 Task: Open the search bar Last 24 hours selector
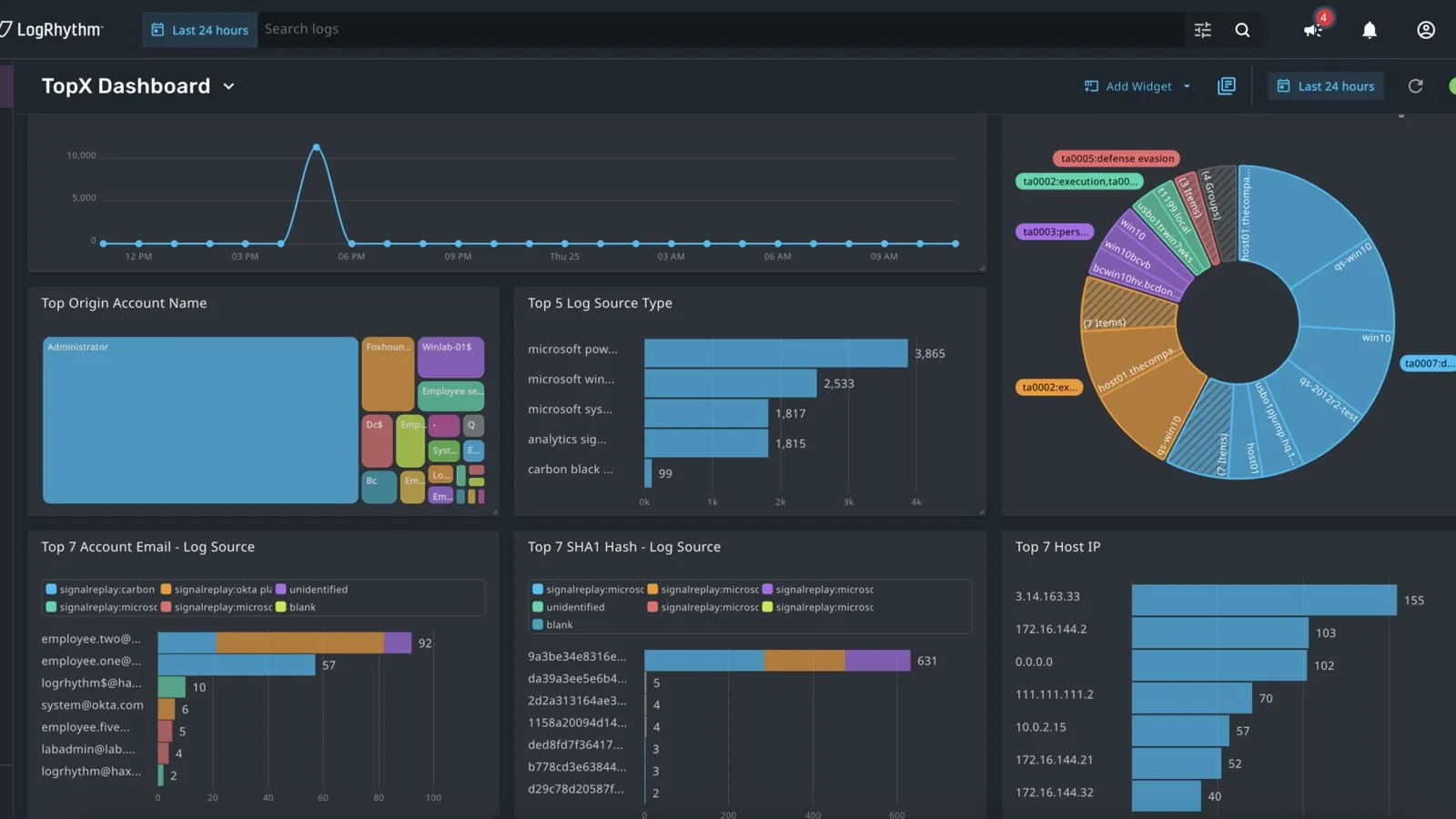click(199, 30)
